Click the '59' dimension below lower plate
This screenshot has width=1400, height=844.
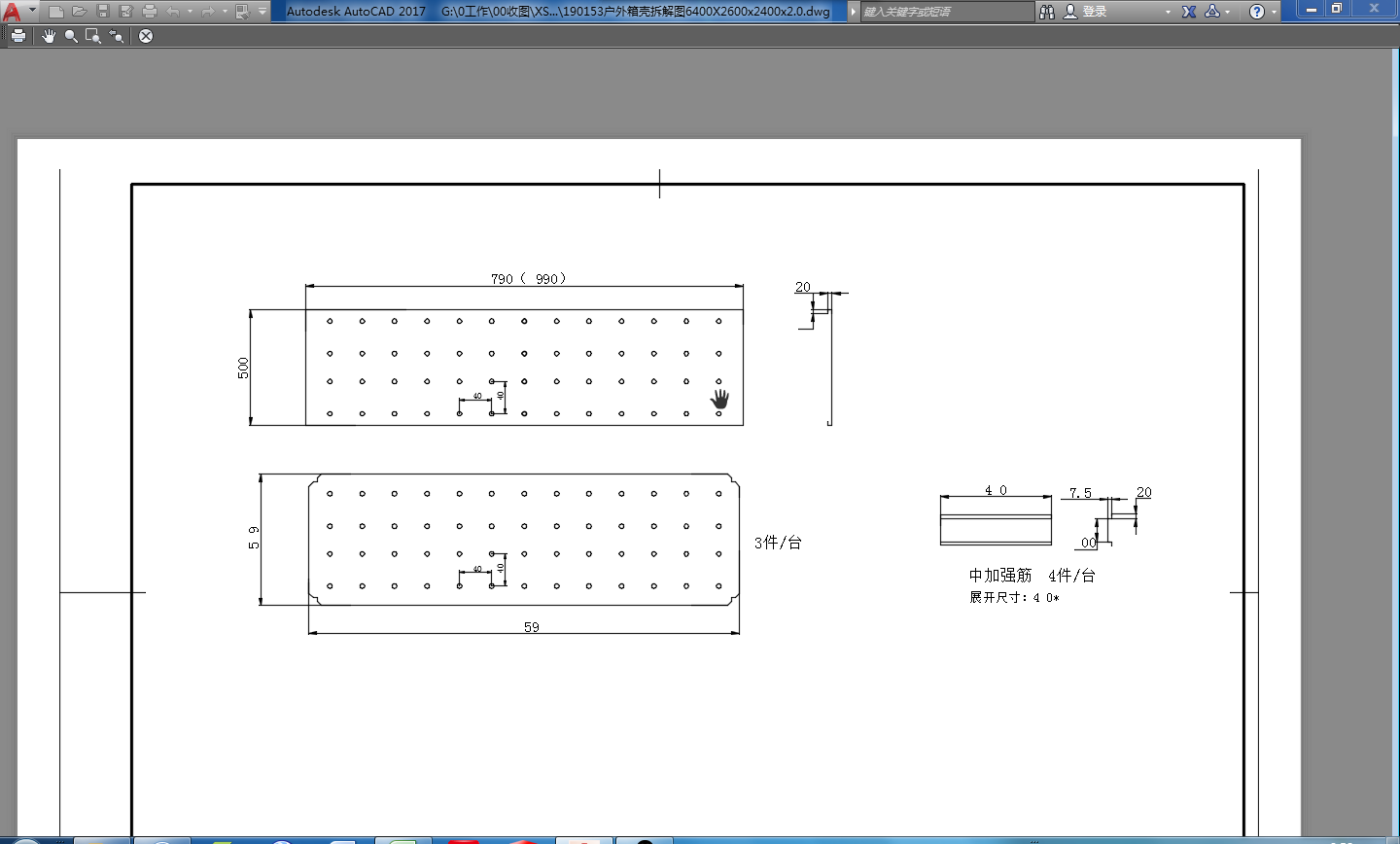pyautogui.click(x=532, y=627)
